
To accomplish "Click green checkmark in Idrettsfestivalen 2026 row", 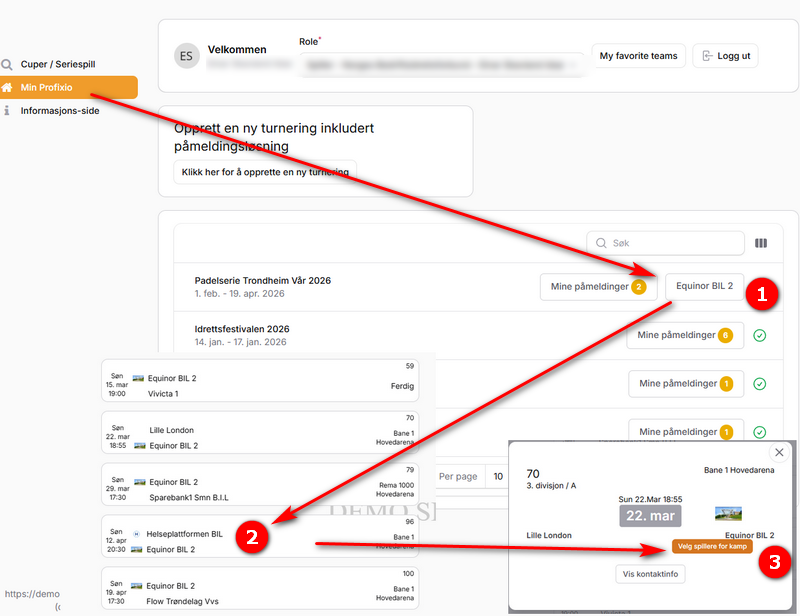I will coord(760,335).
